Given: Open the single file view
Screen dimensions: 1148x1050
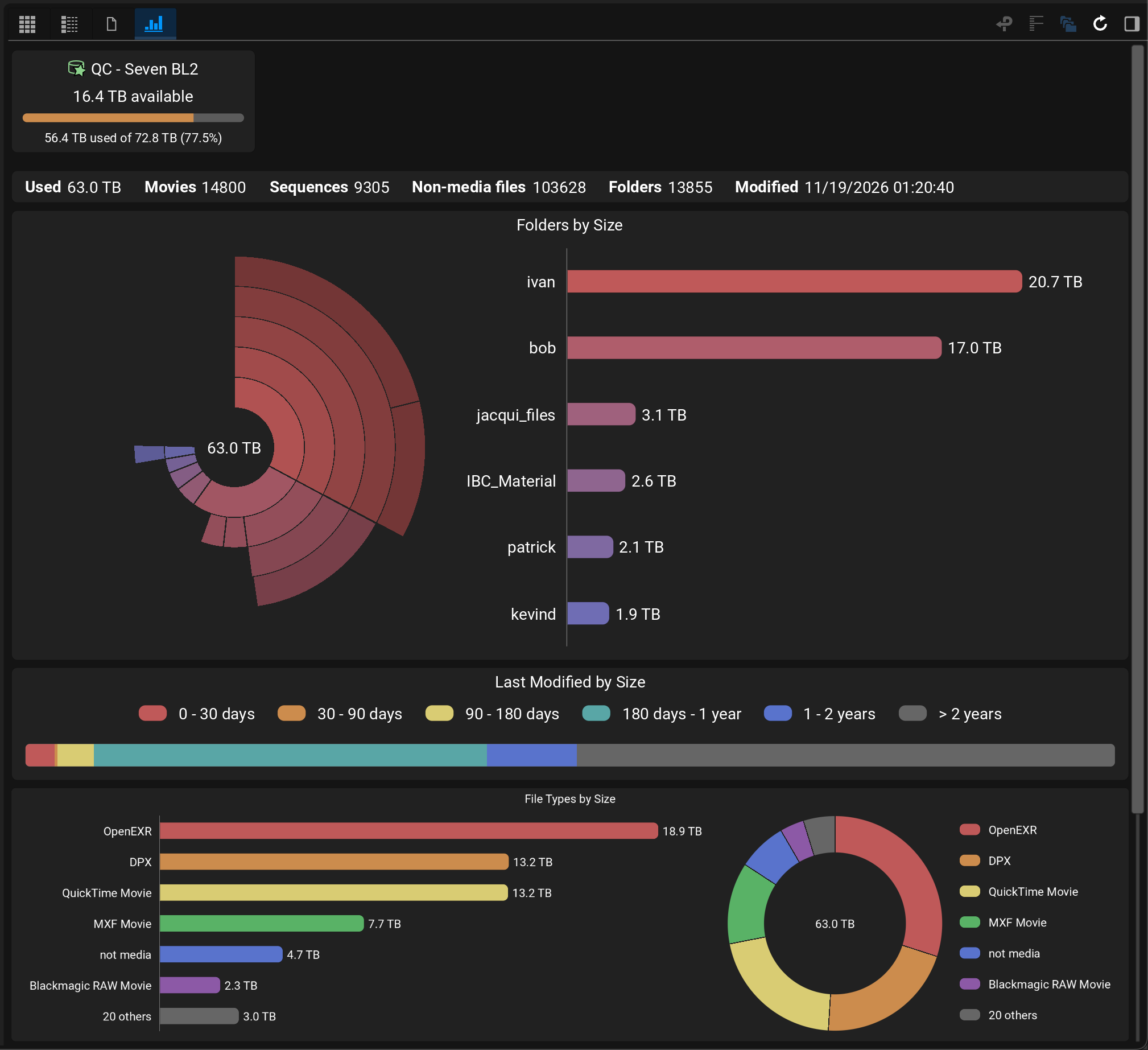Looking at the screenshot, I should (x=112, y=24).
